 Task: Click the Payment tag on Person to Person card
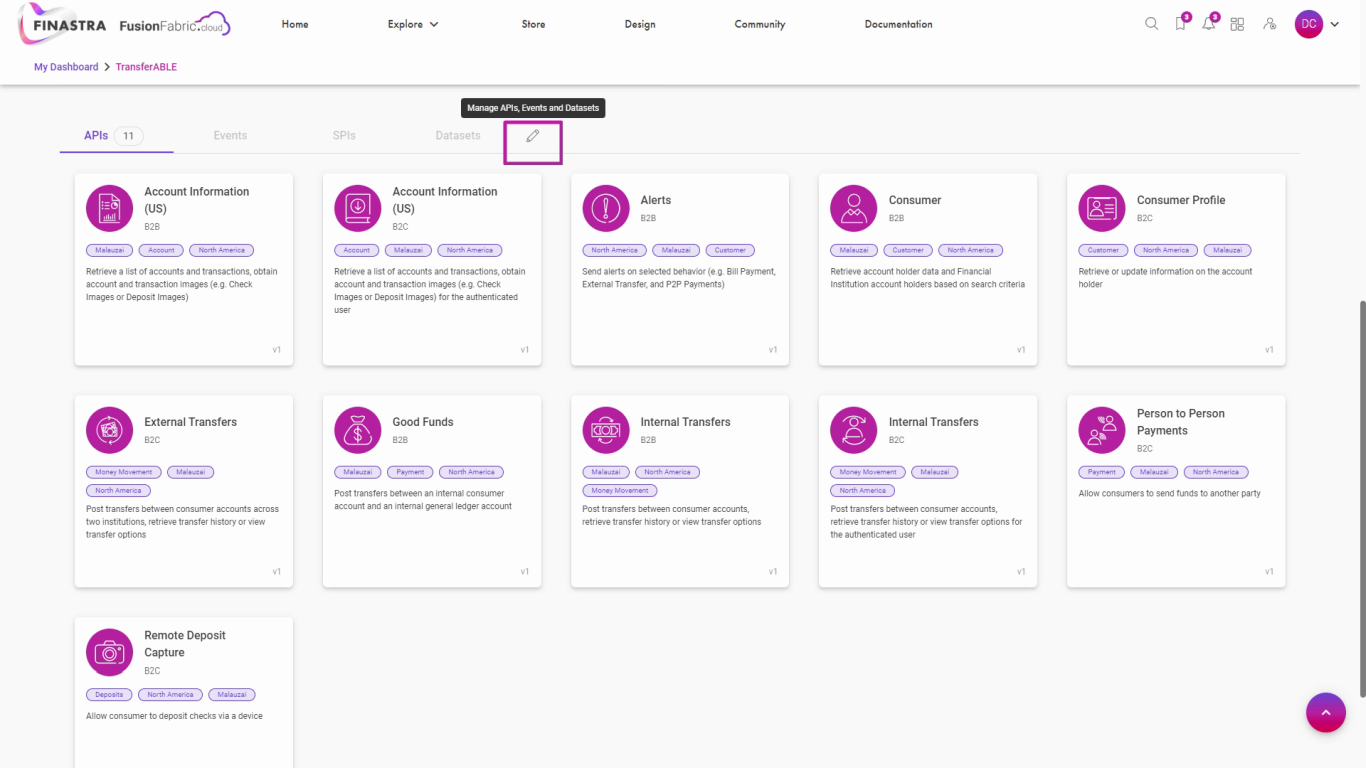[1102, 472]
